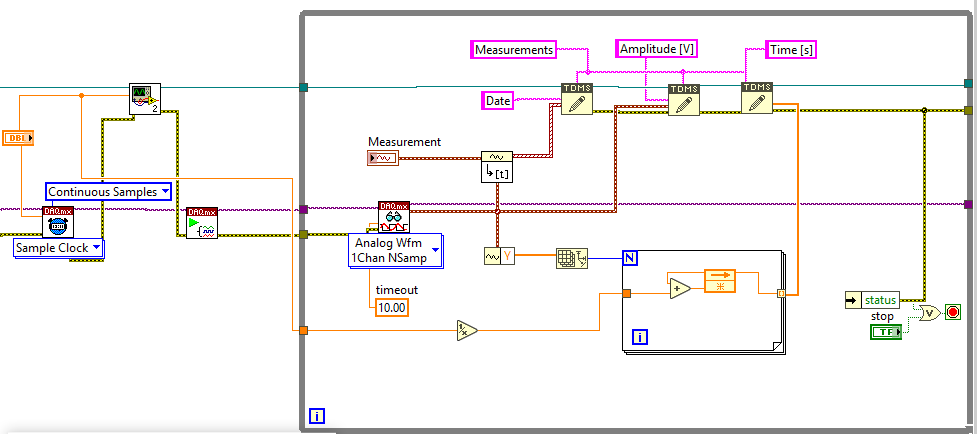Select the Array Size function node

[572, 258]
